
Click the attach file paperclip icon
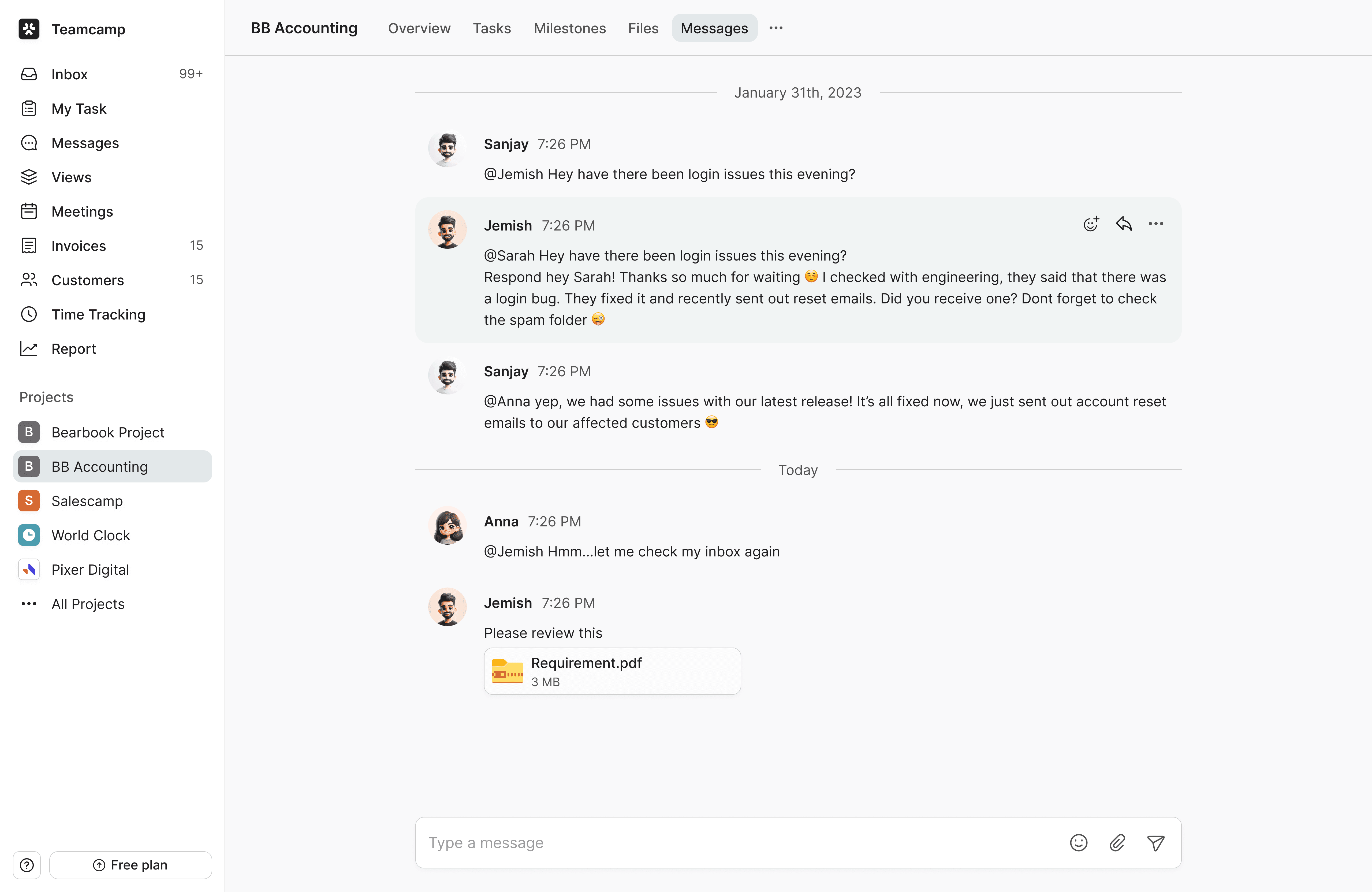(x=1117, y=842)
